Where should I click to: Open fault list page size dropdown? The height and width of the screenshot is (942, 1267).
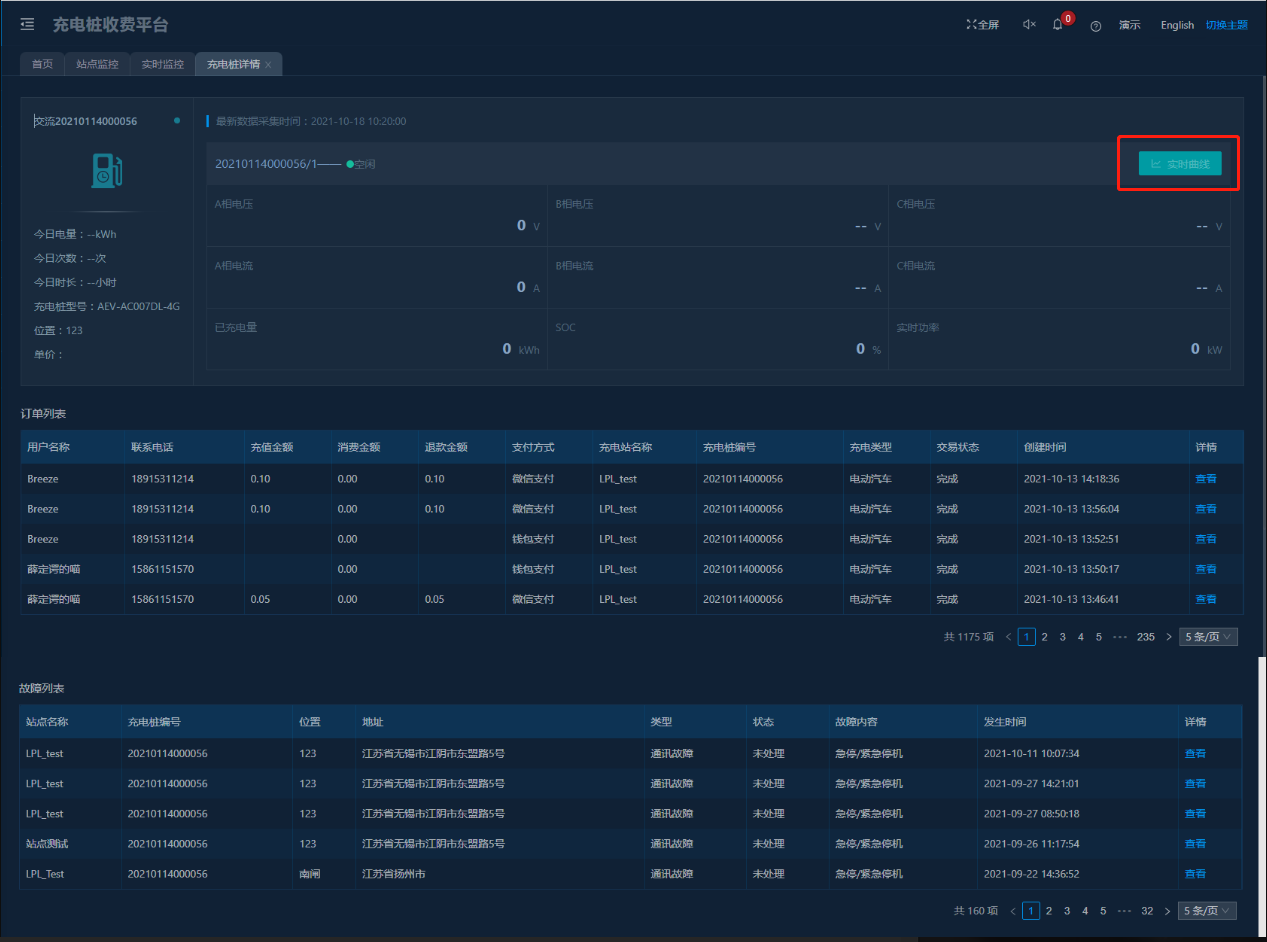click(x=1208, y=911)
